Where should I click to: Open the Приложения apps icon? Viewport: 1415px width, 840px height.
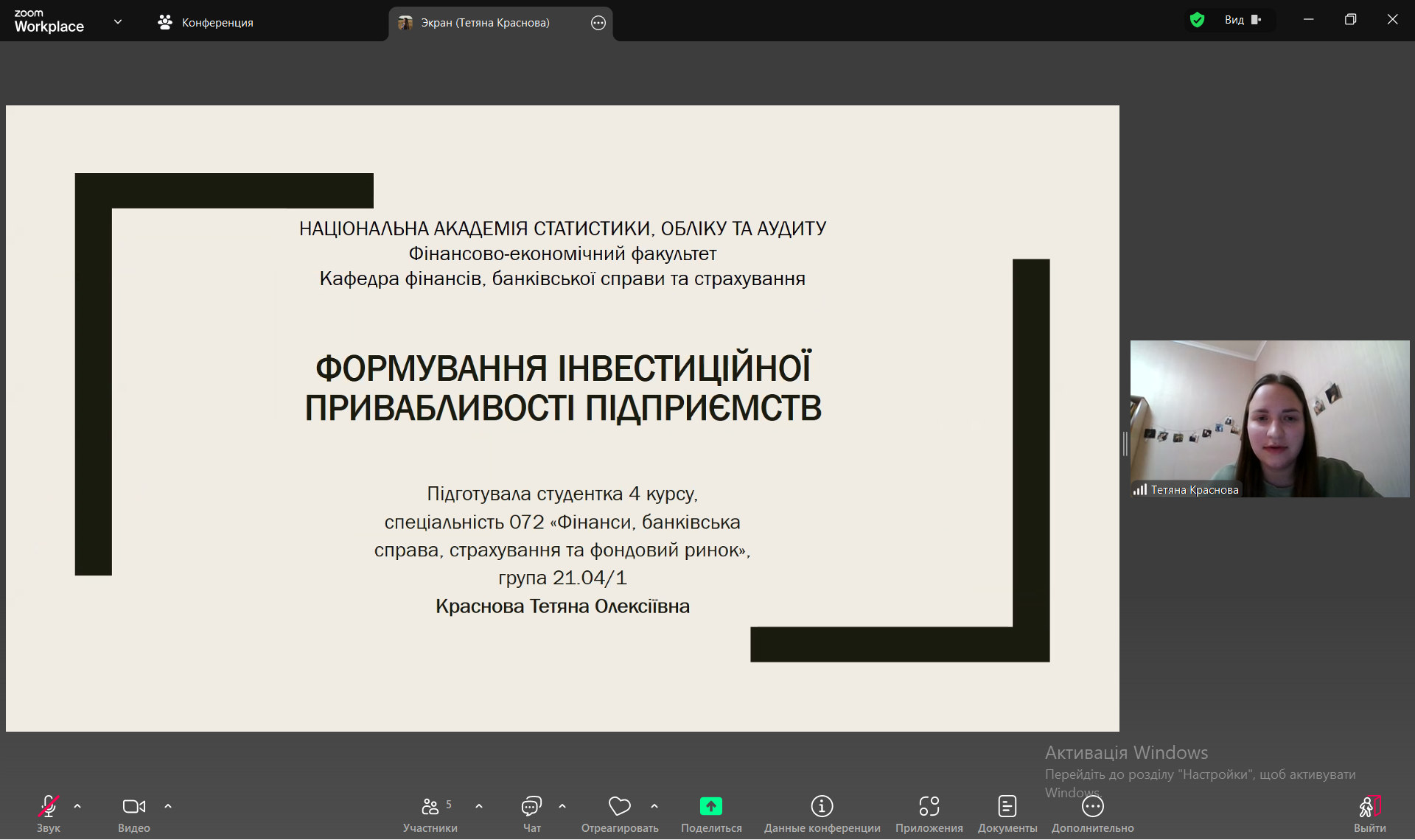[x=929, y=807]
